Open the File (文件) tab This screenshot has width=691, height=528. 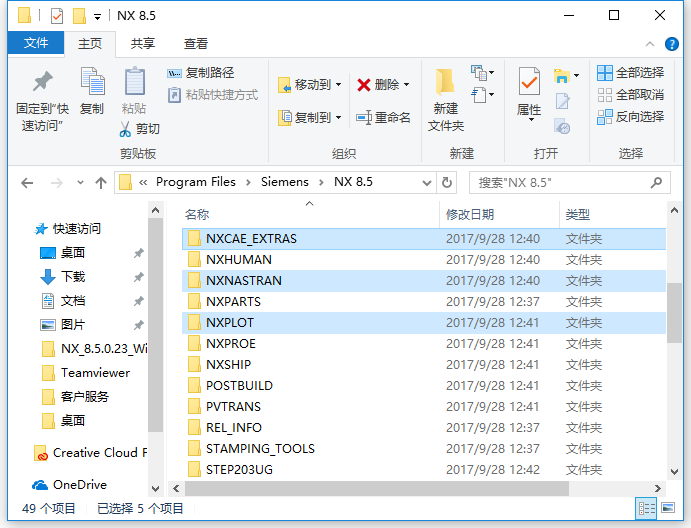click(x=36, y=43)
